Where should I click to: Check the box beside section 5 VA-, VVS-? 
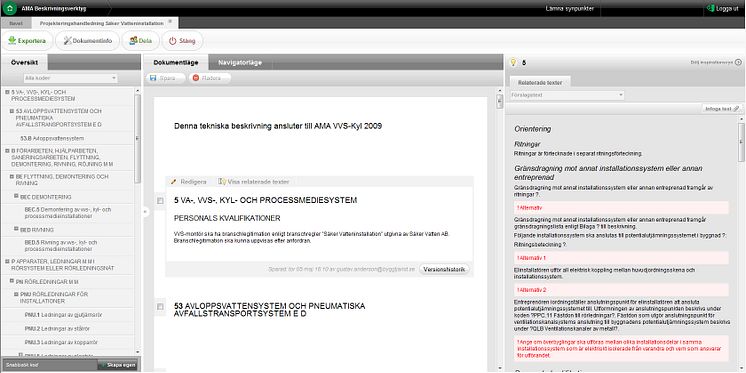160,201
